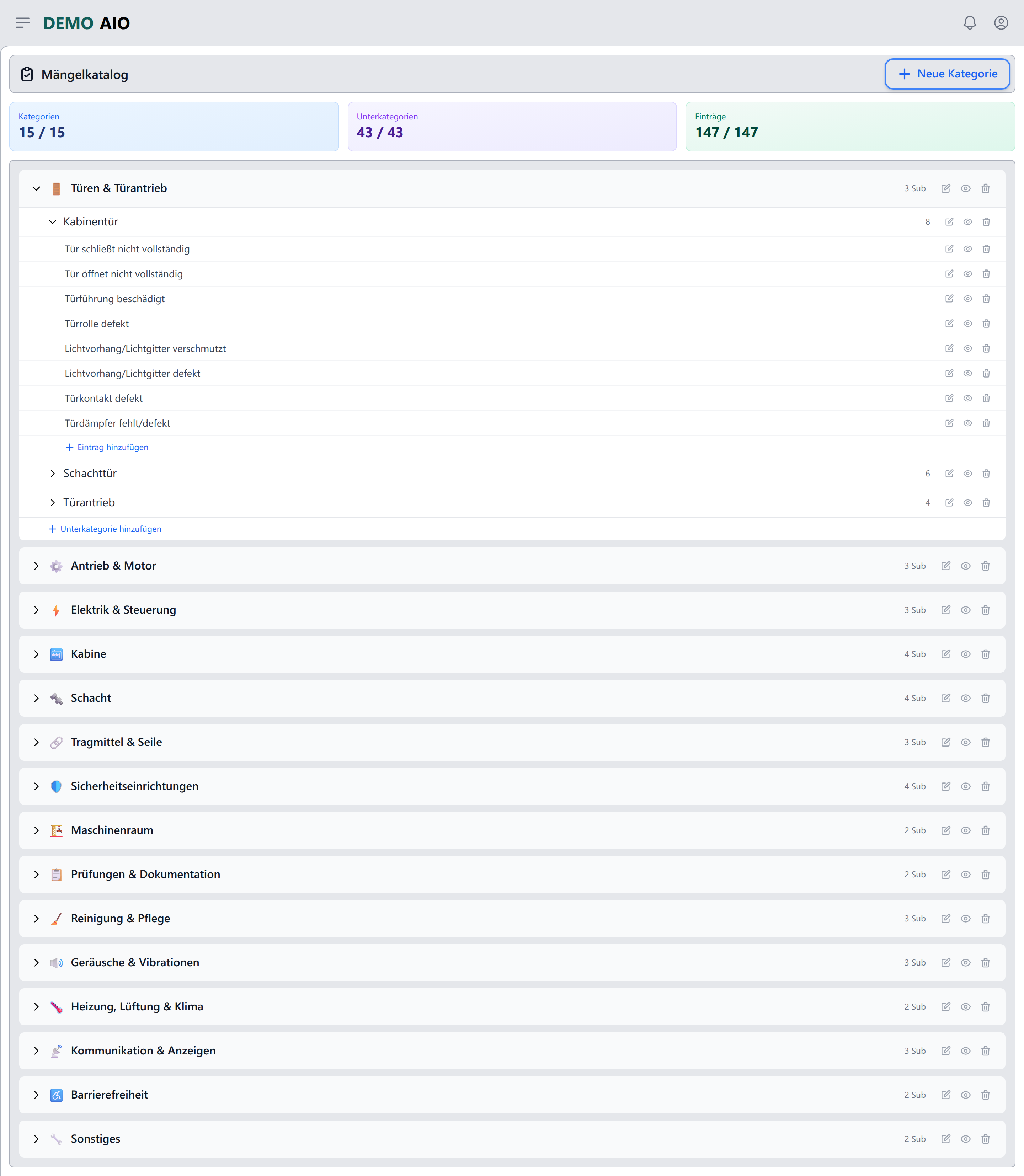Edit the Maschinenraum category
Viewport: 1024px width, 1176px height.
pyautogui.click(x=946, y=830)
